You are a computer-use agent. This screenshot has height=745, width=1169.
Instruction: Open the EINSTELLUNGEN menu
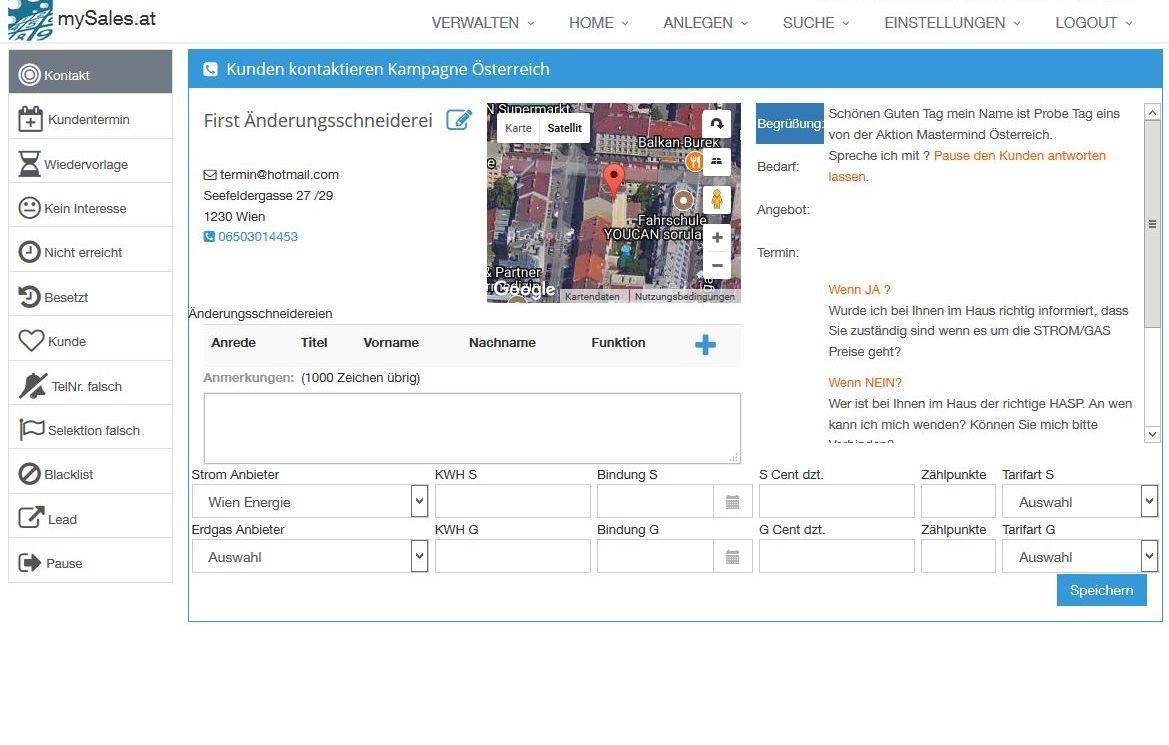[x=952, y=23]
